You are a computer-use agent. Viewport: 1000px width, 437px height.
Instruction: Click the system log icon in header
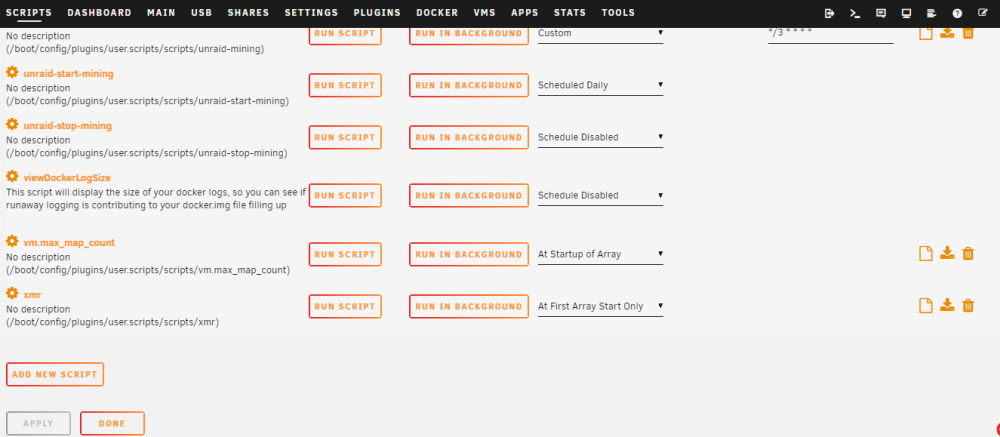pos(931,13)
